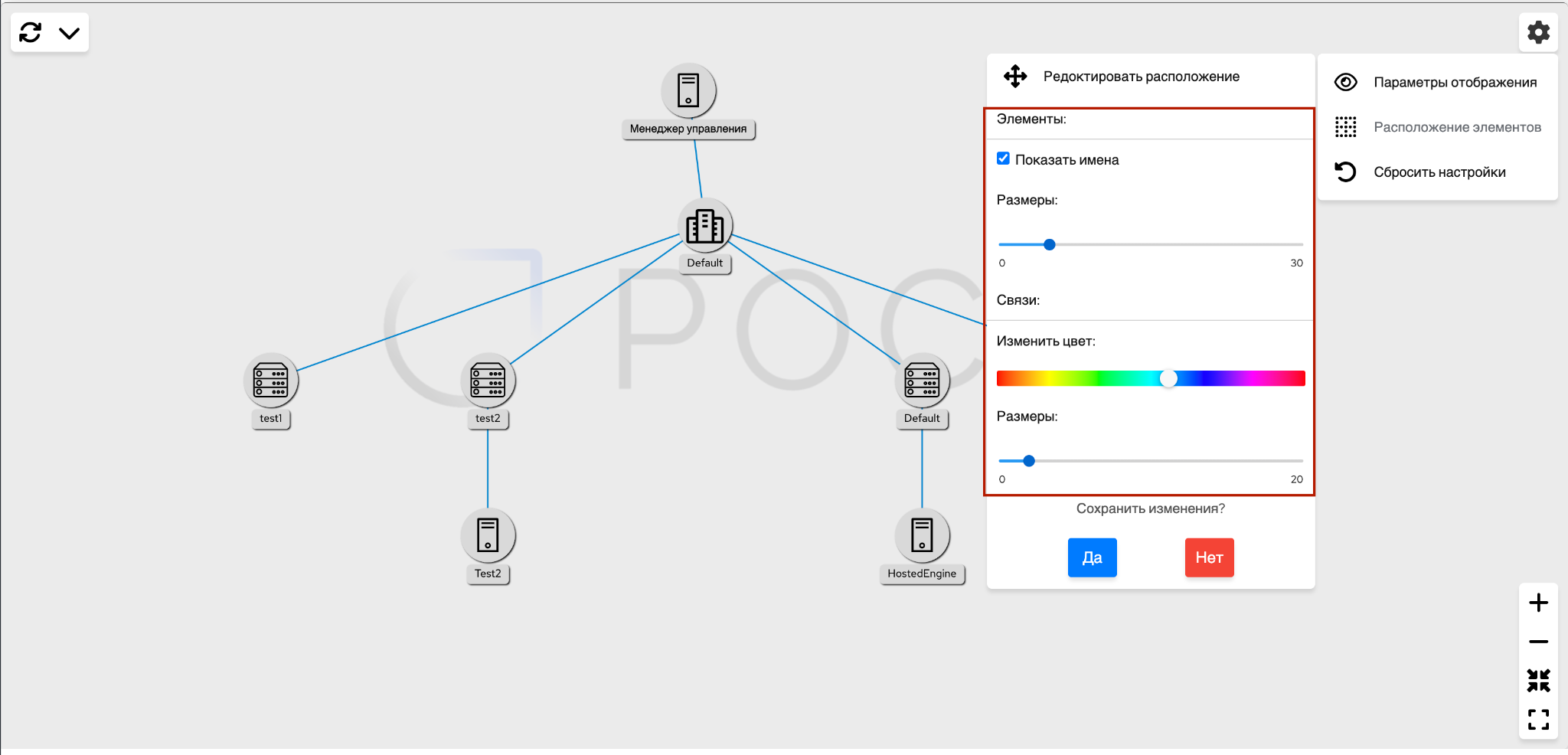The image size is (1568, 755).
Task: Open Расположение элементов menu item
Action: (1456, 127)
